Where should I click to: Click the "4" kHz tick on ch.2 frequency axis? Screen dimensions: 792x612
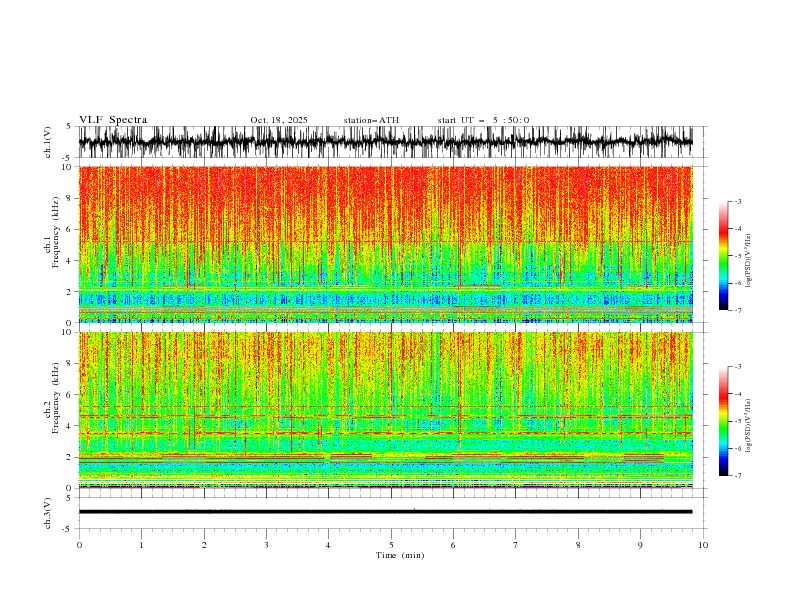pos(70,426)
